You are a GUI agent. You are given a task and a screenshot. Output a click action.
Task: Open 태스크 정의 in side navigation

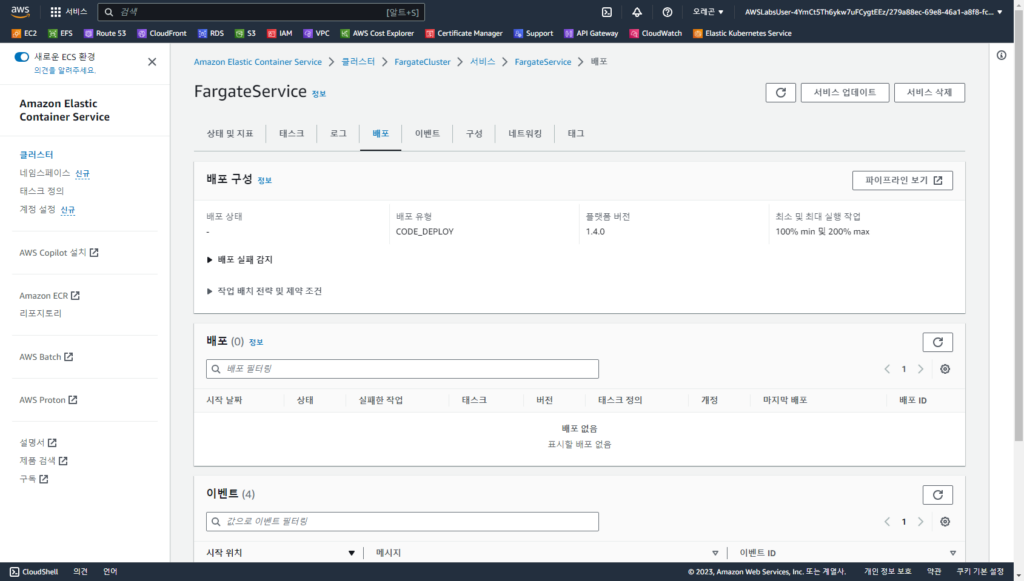[42, 191]
